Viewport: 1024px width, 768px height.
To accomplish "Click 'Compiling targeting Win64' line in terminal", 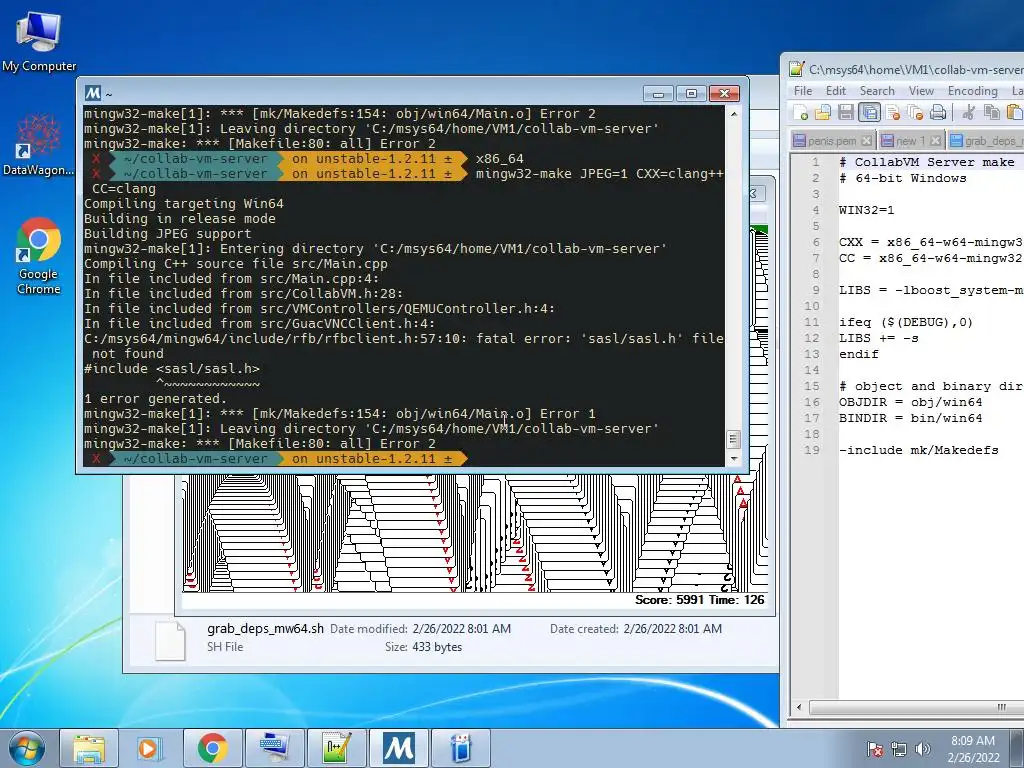I will [x=184, y=204].
